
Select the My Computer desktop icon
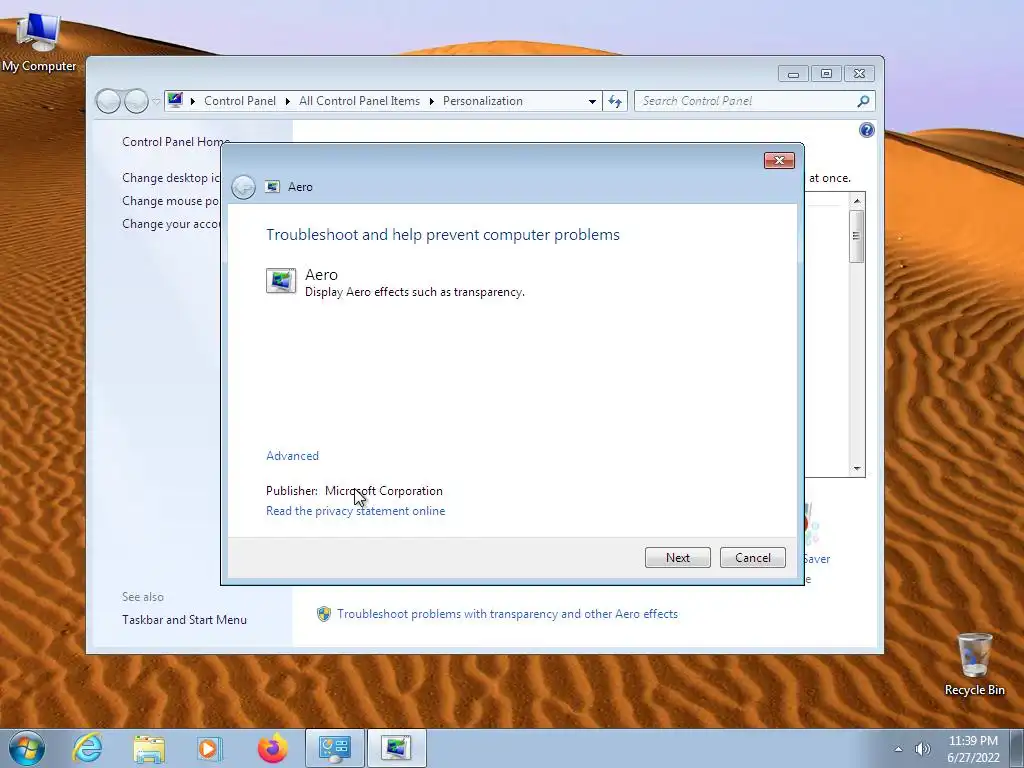click(39, 41)
